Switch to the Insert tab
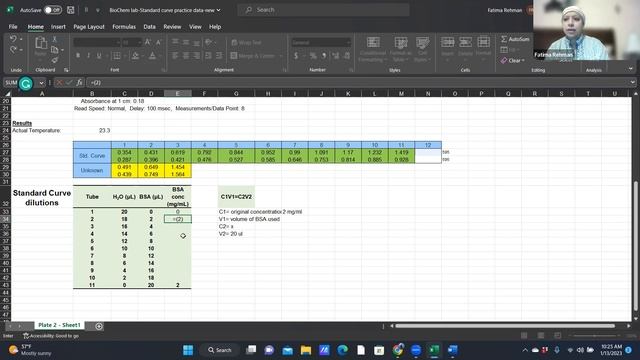640x360 pixels. pos(58,27)
